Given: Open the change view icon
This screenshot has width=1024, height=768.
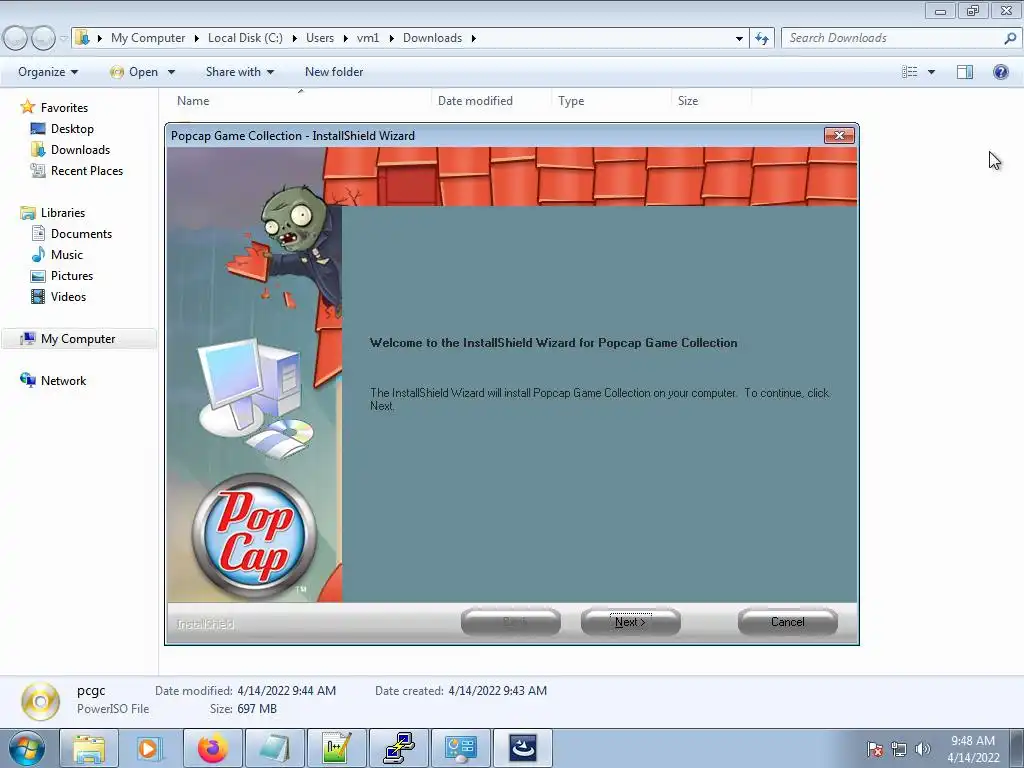Looking at the screenshot, I should point(910,72).
